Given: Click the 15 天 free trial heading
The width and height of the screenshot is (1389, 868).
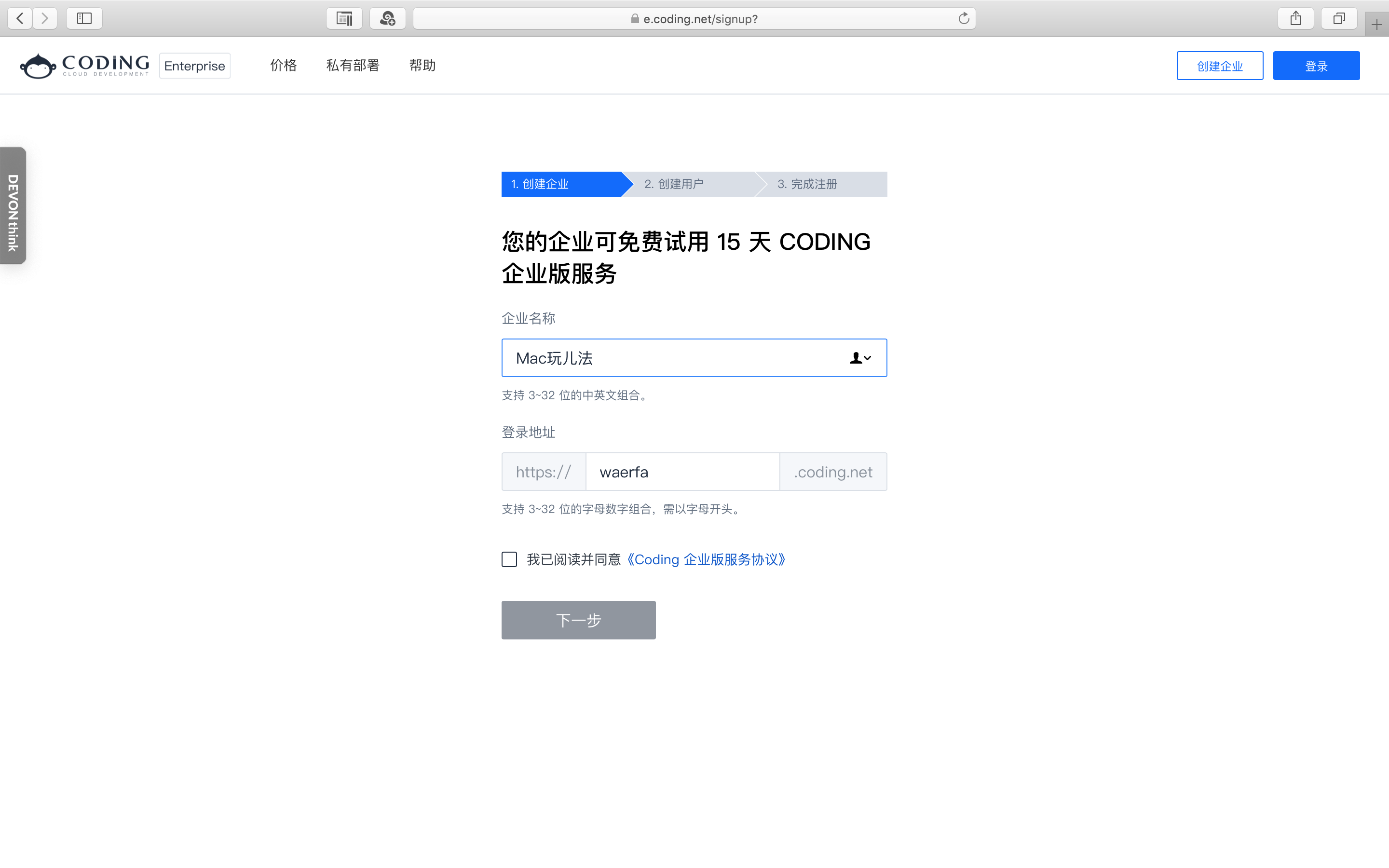Looking at the screenshot, I should pyautogui.click(x=686, y=257).
